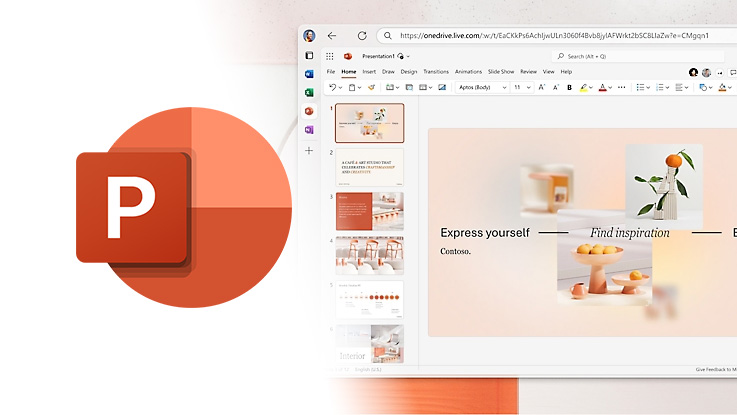Click the browser back arrow
Viewport: 737px width, 415px height.
pos(332,36)
